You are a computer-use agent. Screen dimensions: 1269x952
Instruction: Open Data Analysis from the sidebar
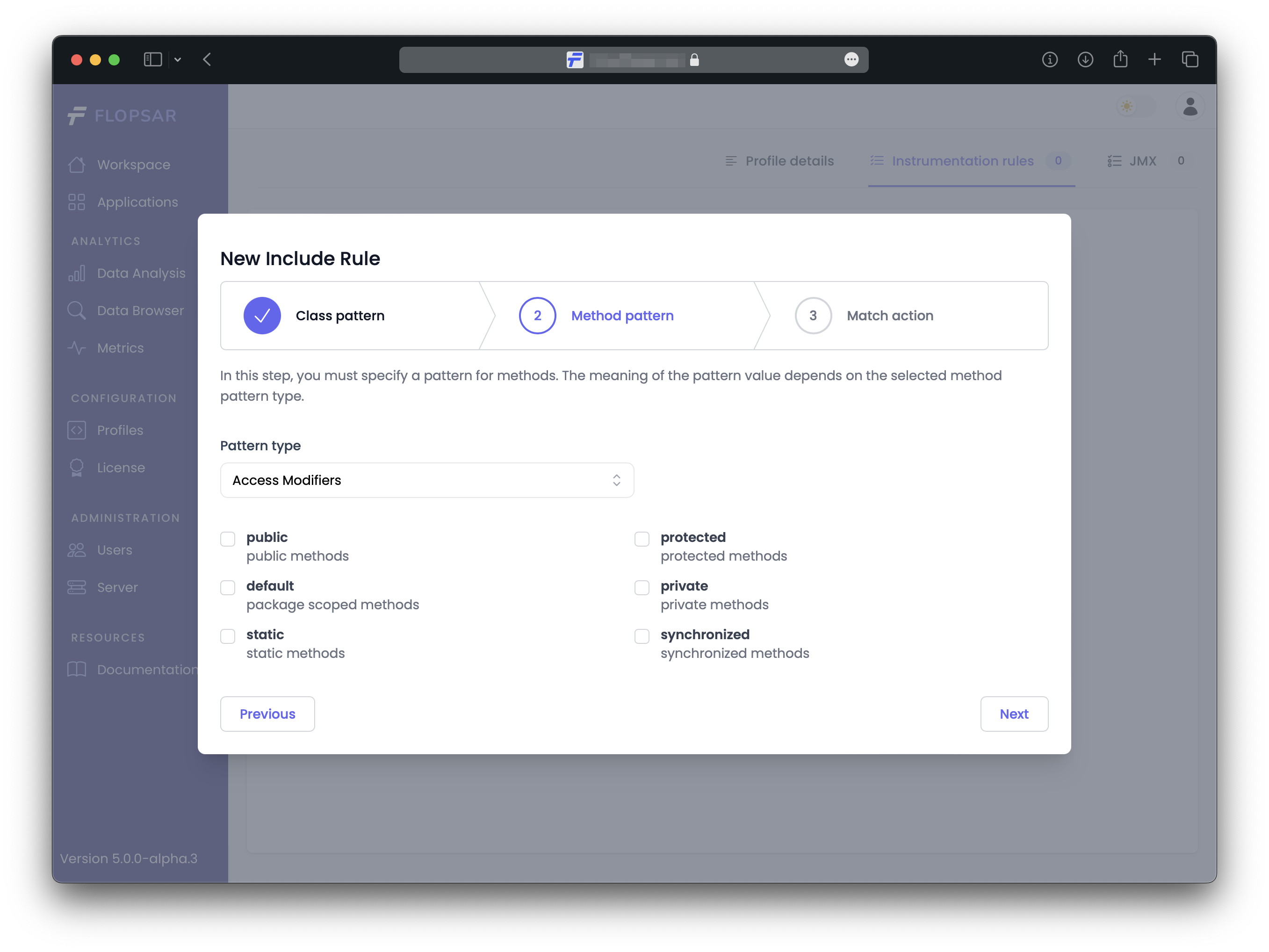(141, 273)
